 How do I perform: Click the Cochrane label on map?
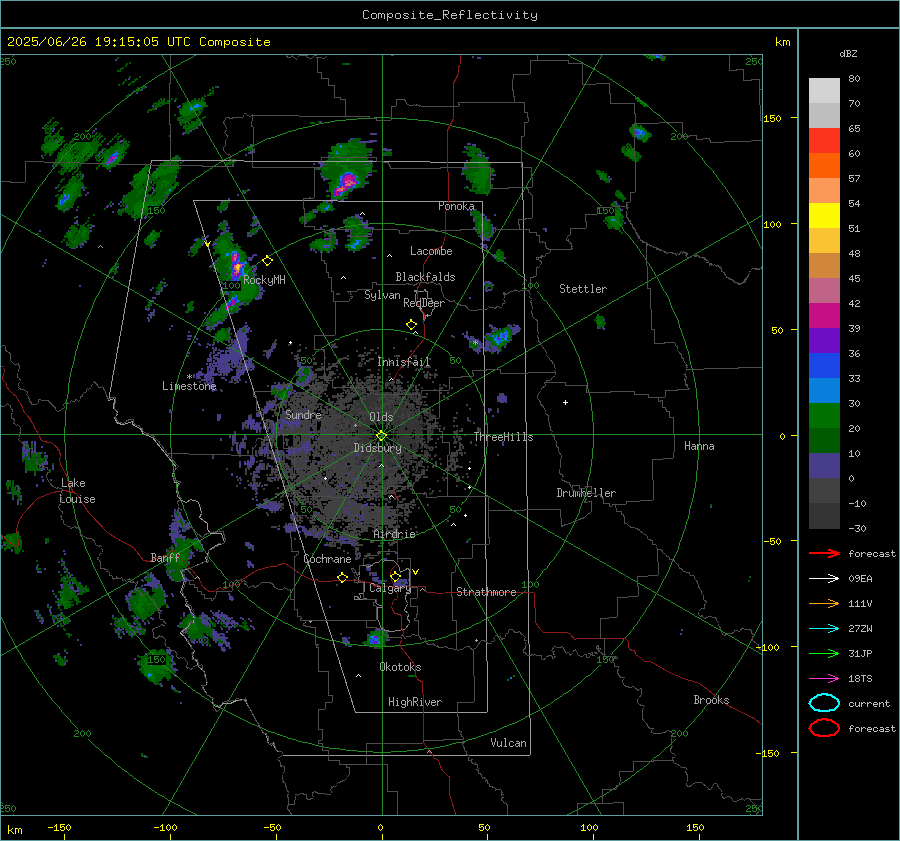[x=327, y=559]
